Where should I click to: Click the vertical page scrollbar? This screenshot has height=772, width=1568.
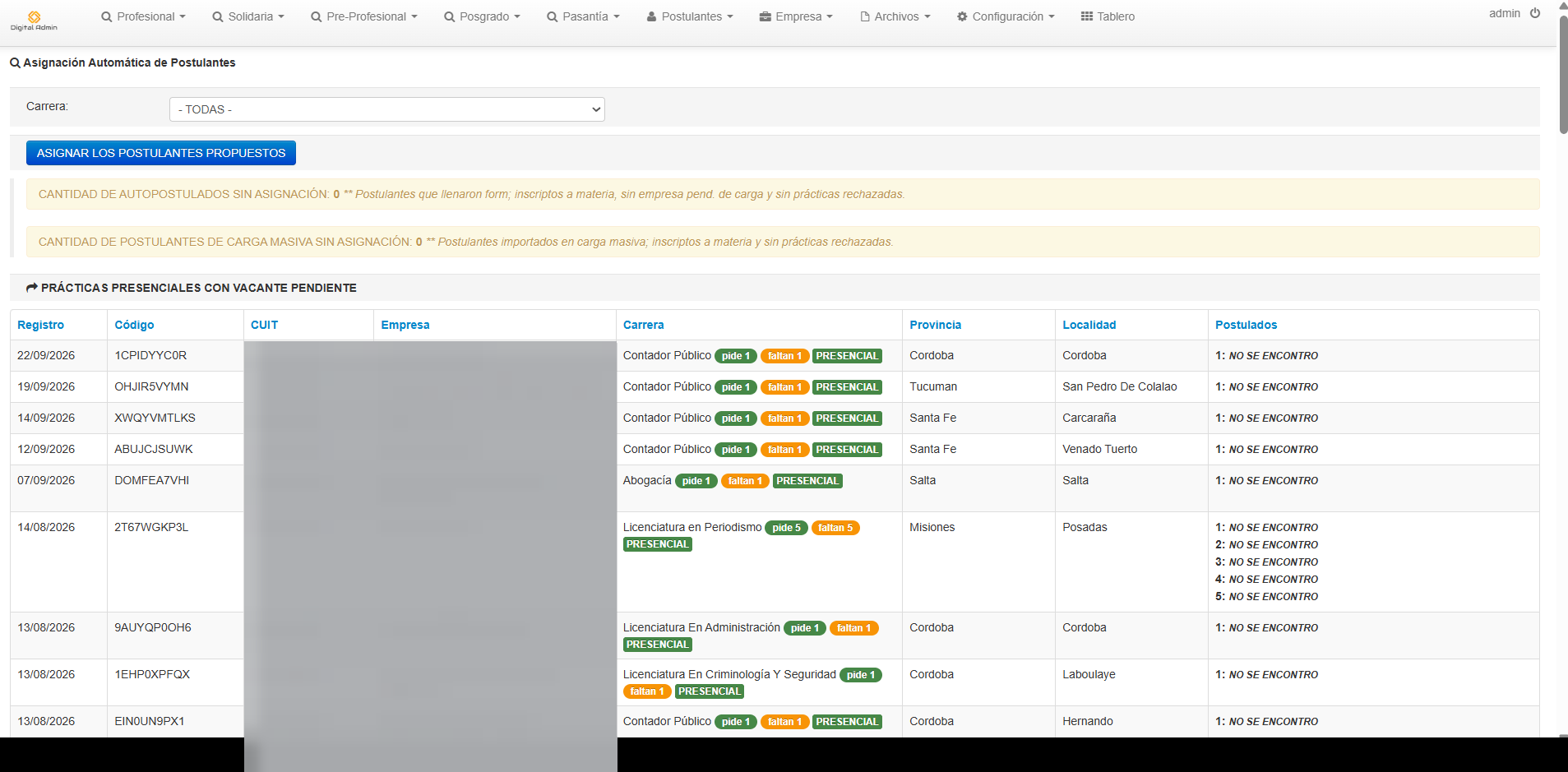1563,74
